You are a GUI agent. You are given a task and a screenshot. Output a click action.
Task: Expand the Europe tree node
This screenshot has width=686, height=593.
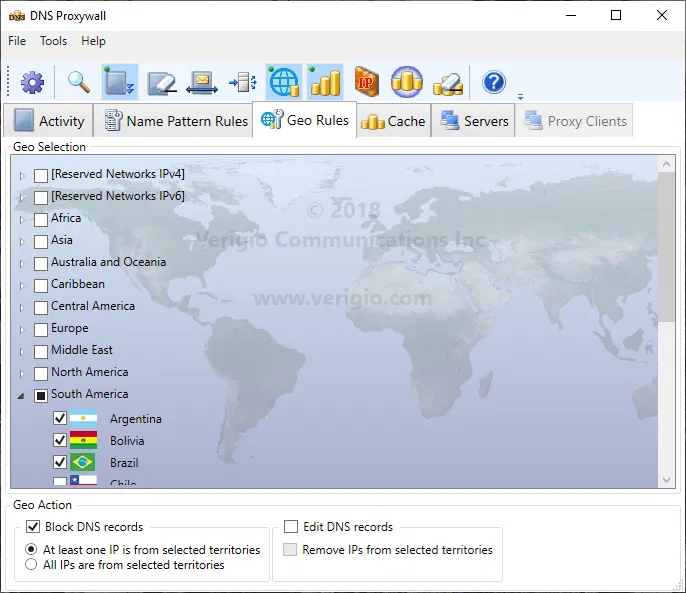(22, 329)
